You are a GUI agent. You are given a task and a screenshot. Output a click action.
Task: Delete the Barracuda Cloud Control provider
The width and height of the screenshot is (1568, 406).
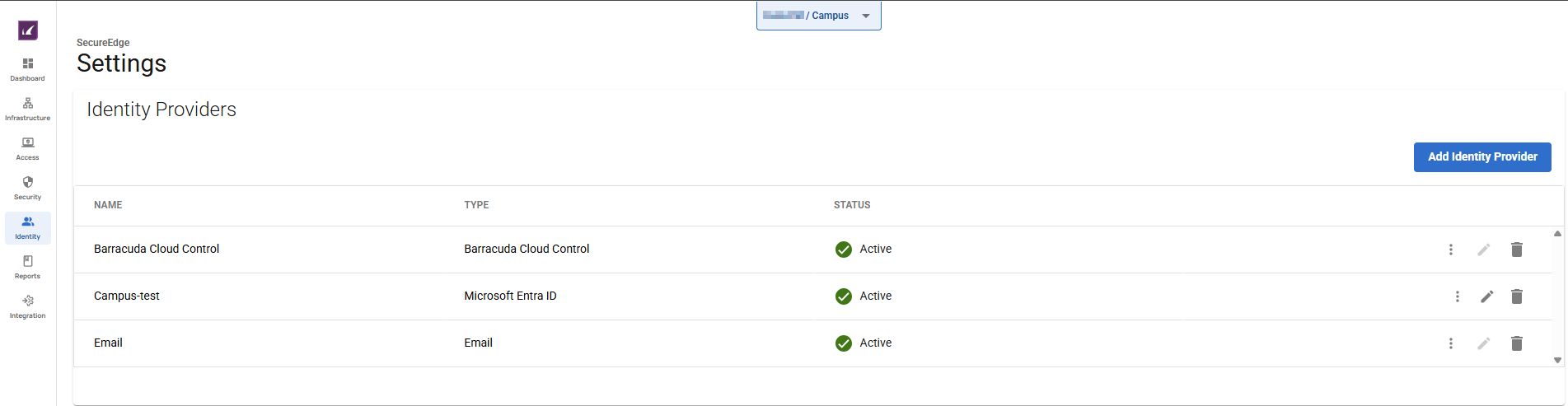point(1516,250)
